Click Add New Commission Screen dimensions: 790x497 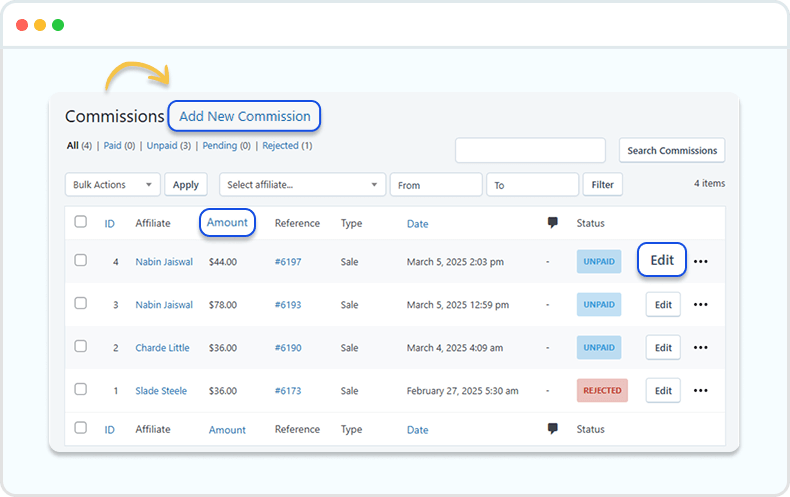coord(244,116)
